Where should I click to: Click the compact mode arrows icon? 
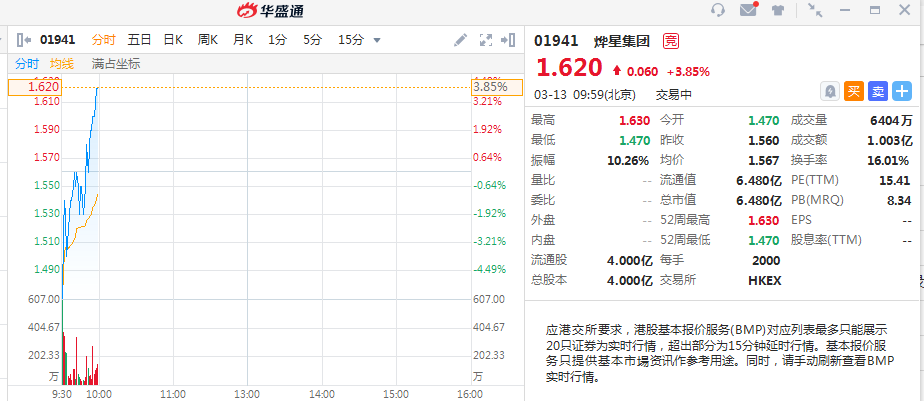[x=816, y=11]
